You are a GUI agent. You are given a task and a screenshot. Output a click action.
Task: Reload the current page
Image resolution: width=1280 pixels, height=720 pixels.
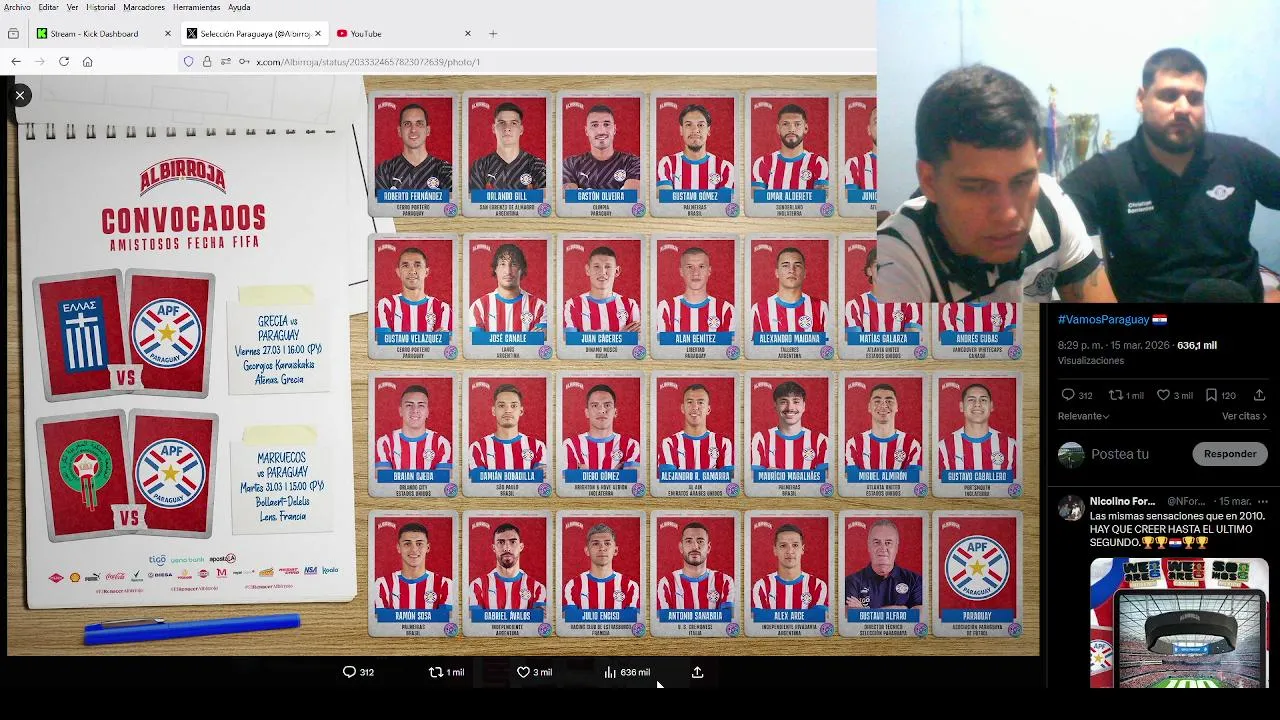click(64, 61)
